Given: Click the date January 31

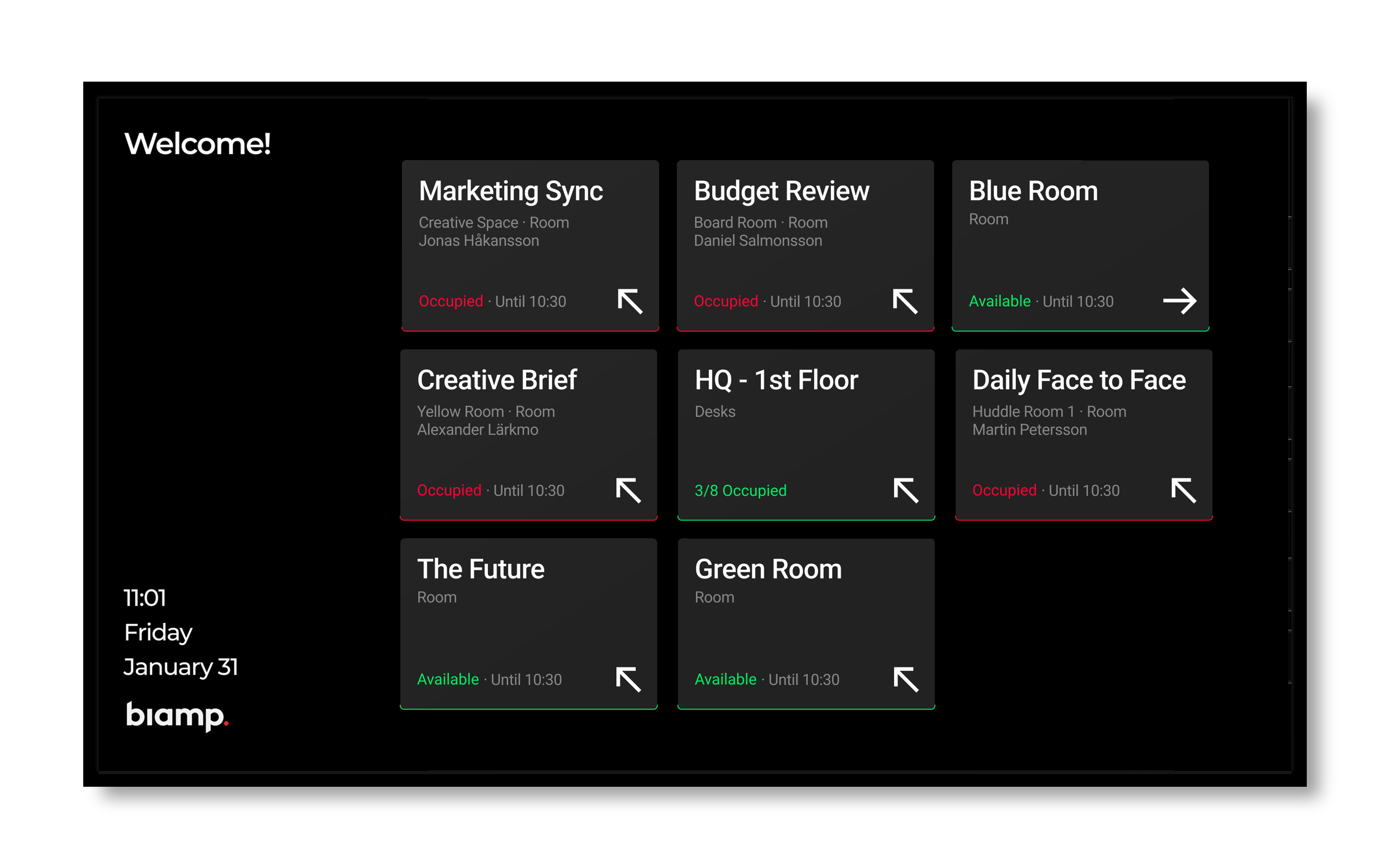Looking at the screenshot, I should tap(181, 666).
